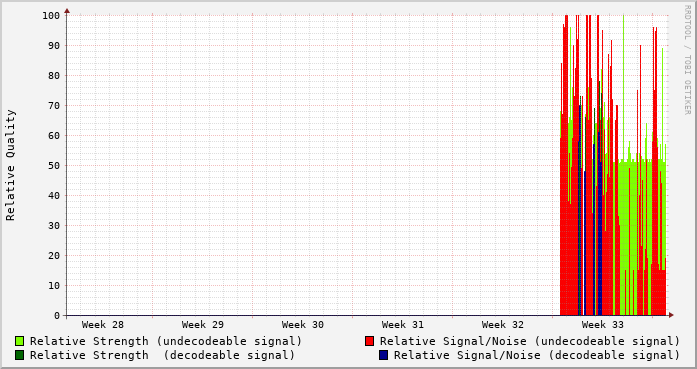Click the 0 value on y-axis
Screen dimensions: 697x369
point(57,316)
